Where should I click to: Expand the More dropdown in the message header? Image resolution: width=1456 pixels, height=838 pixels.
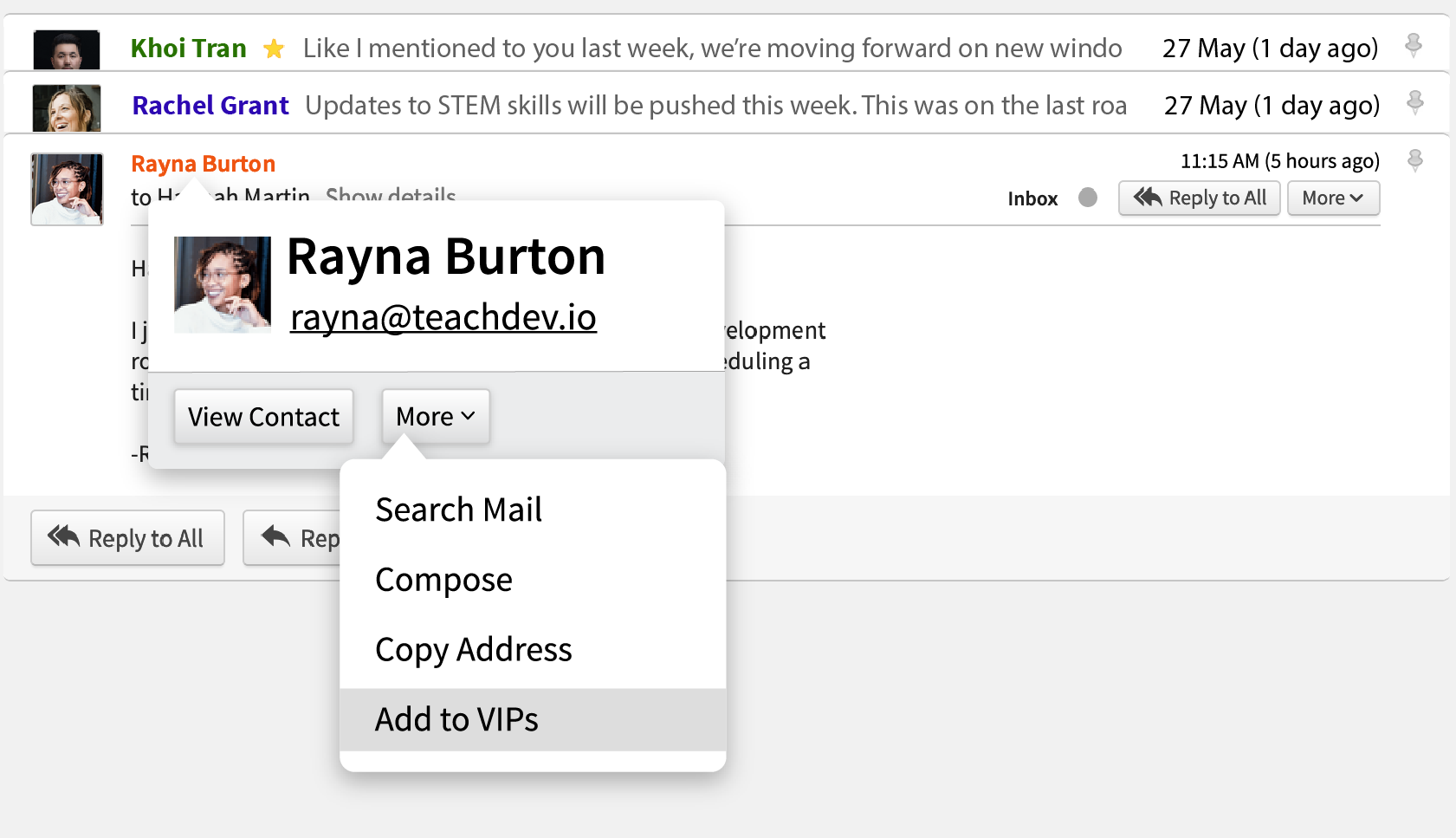click(x=1332, y=198)
